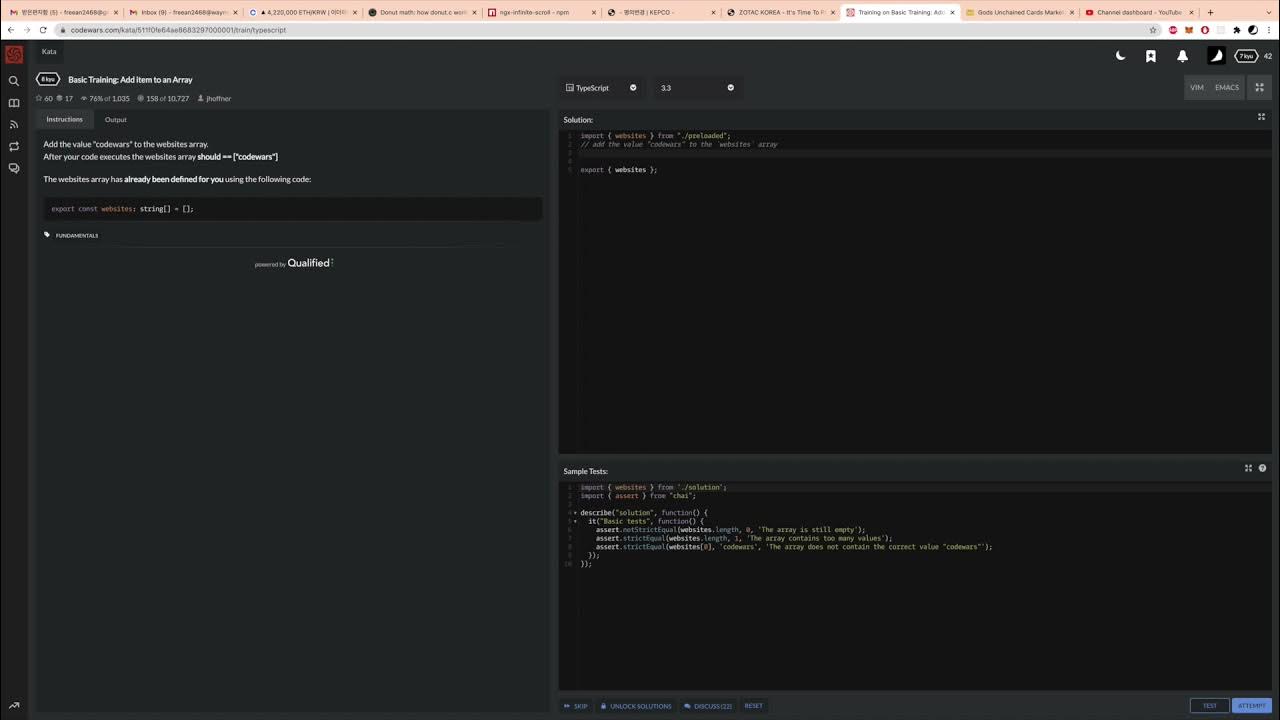
Task: Enable EMACS key bindings
Action: click(x=1227, y=87)
